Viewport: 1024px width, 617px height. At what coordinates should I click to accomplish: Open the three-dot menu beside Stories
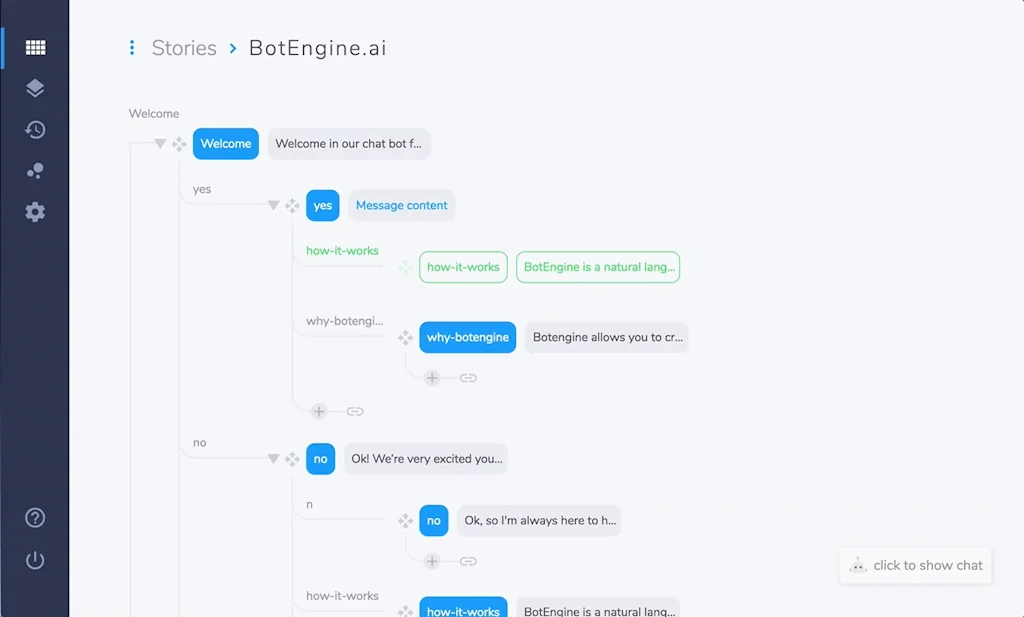coord(131,47)
